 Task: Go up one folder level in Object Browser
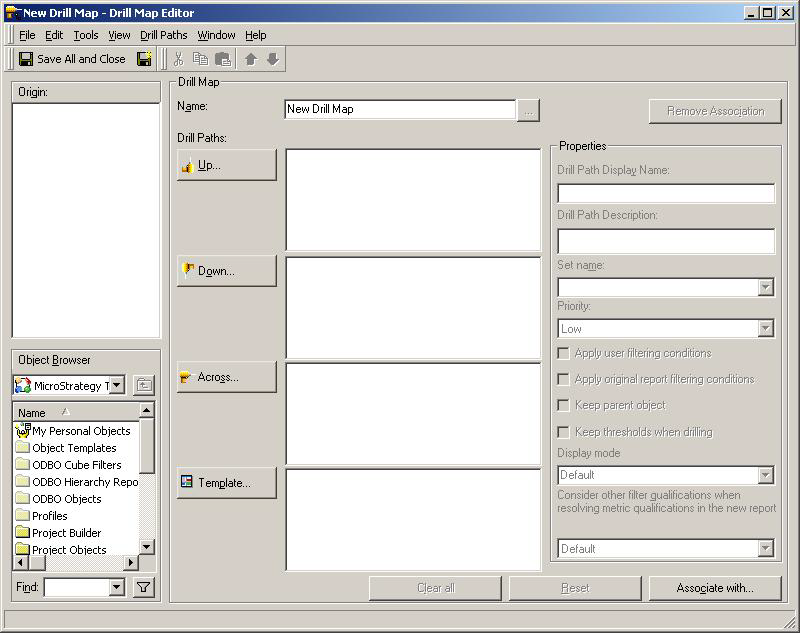(x=143, y=385)
